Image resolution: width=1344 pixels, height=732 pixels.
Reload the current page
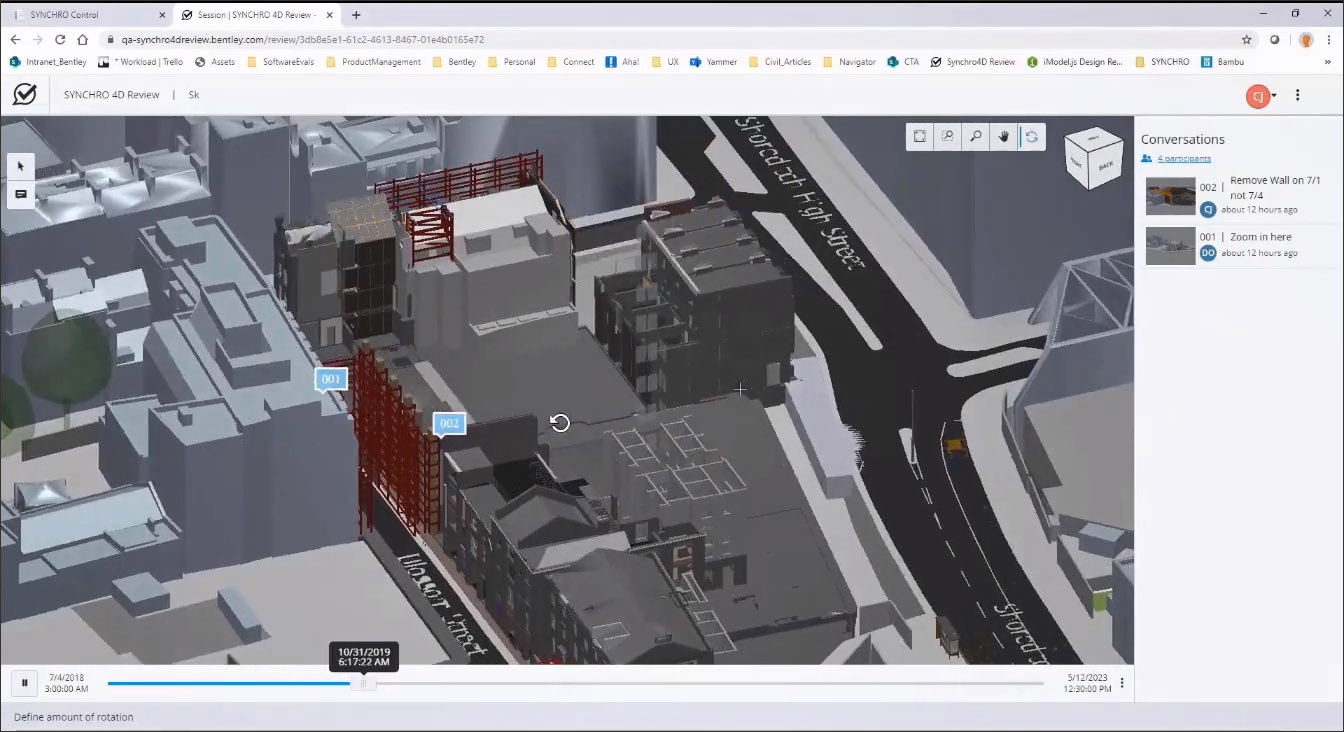(60, 40)
